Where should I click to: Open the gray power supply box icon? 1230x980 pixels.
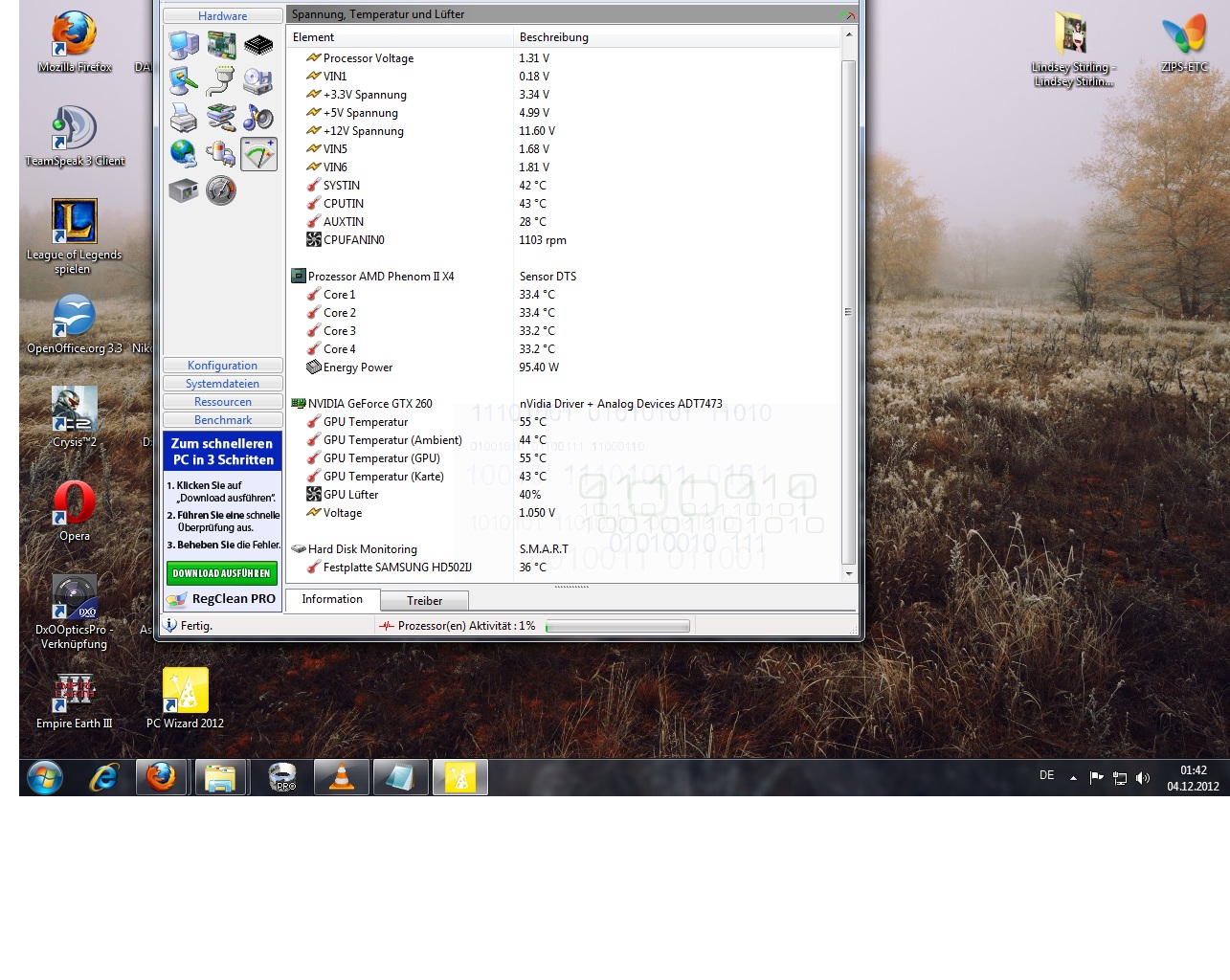[x=184, y=190]
